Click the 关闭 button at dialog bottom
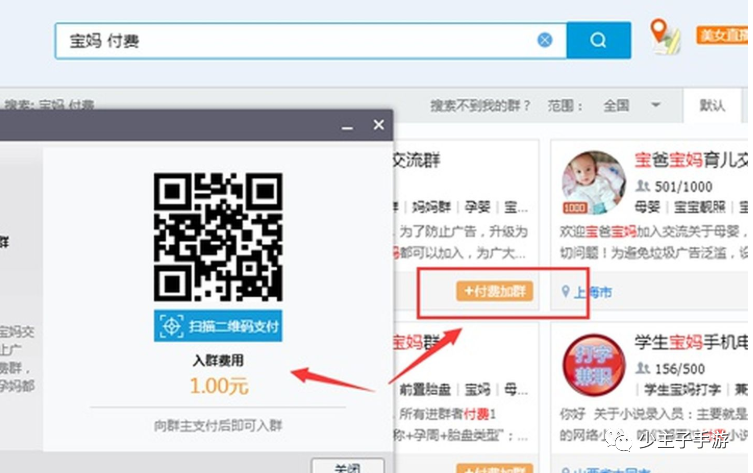Image resolution: width=753 pixels, height=473 pixels. (348, 467)
